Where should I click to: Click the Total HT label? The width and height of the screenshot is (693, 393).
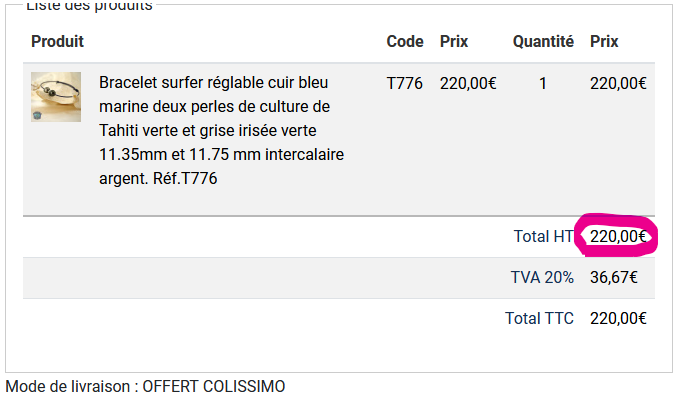coord(544,237)
